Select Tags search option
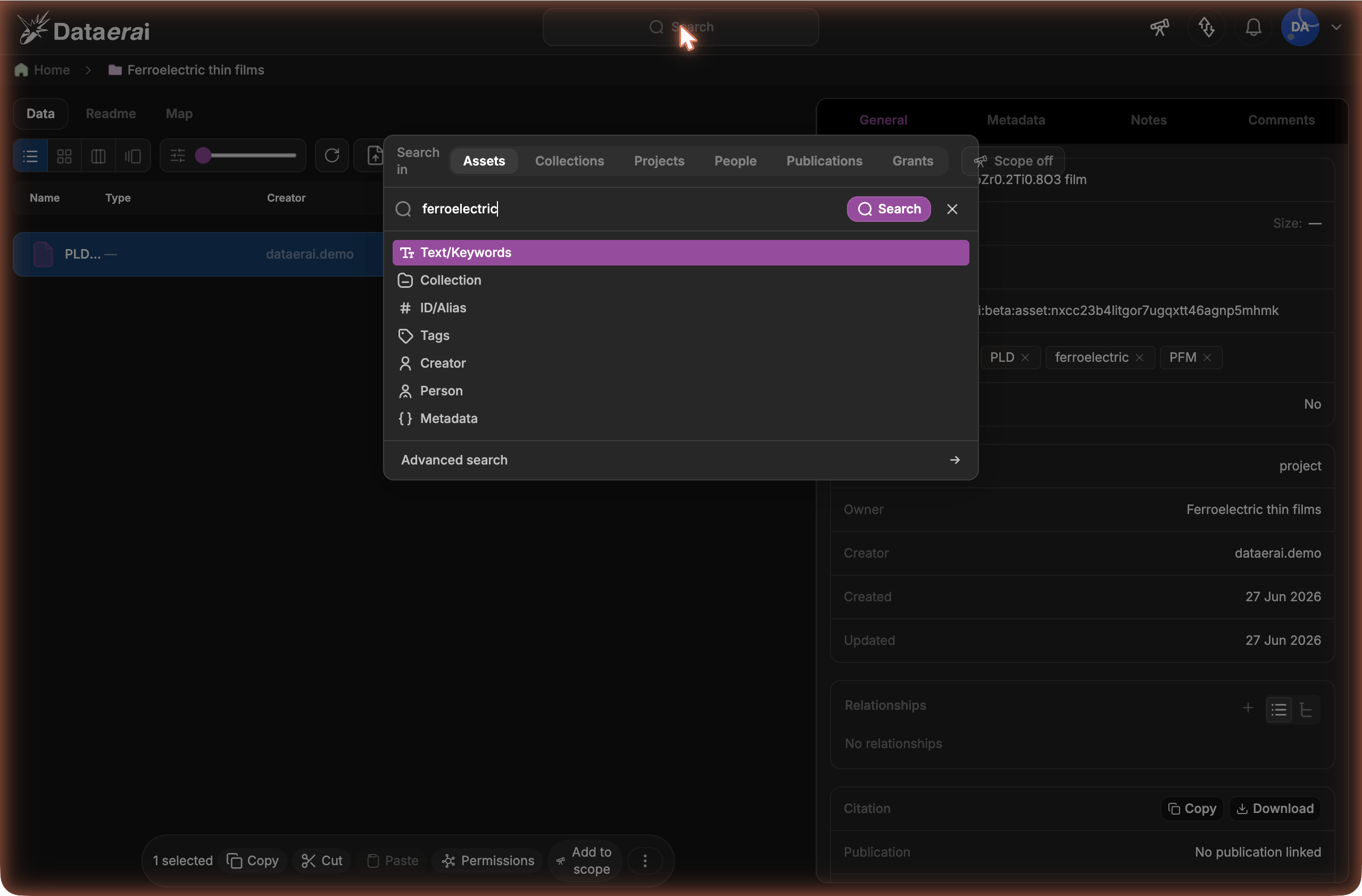 [x=680, y=335]
